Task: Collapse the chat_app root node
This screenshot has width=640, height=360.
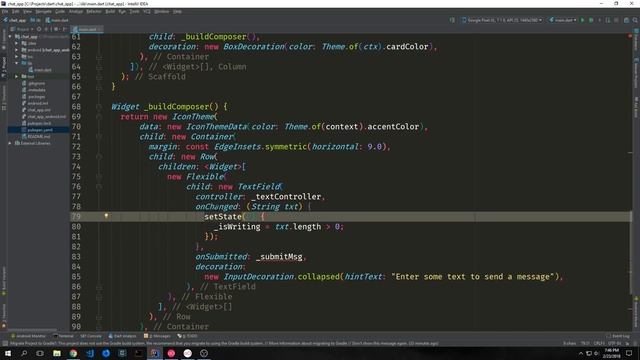Action: [x=10, y=36]
